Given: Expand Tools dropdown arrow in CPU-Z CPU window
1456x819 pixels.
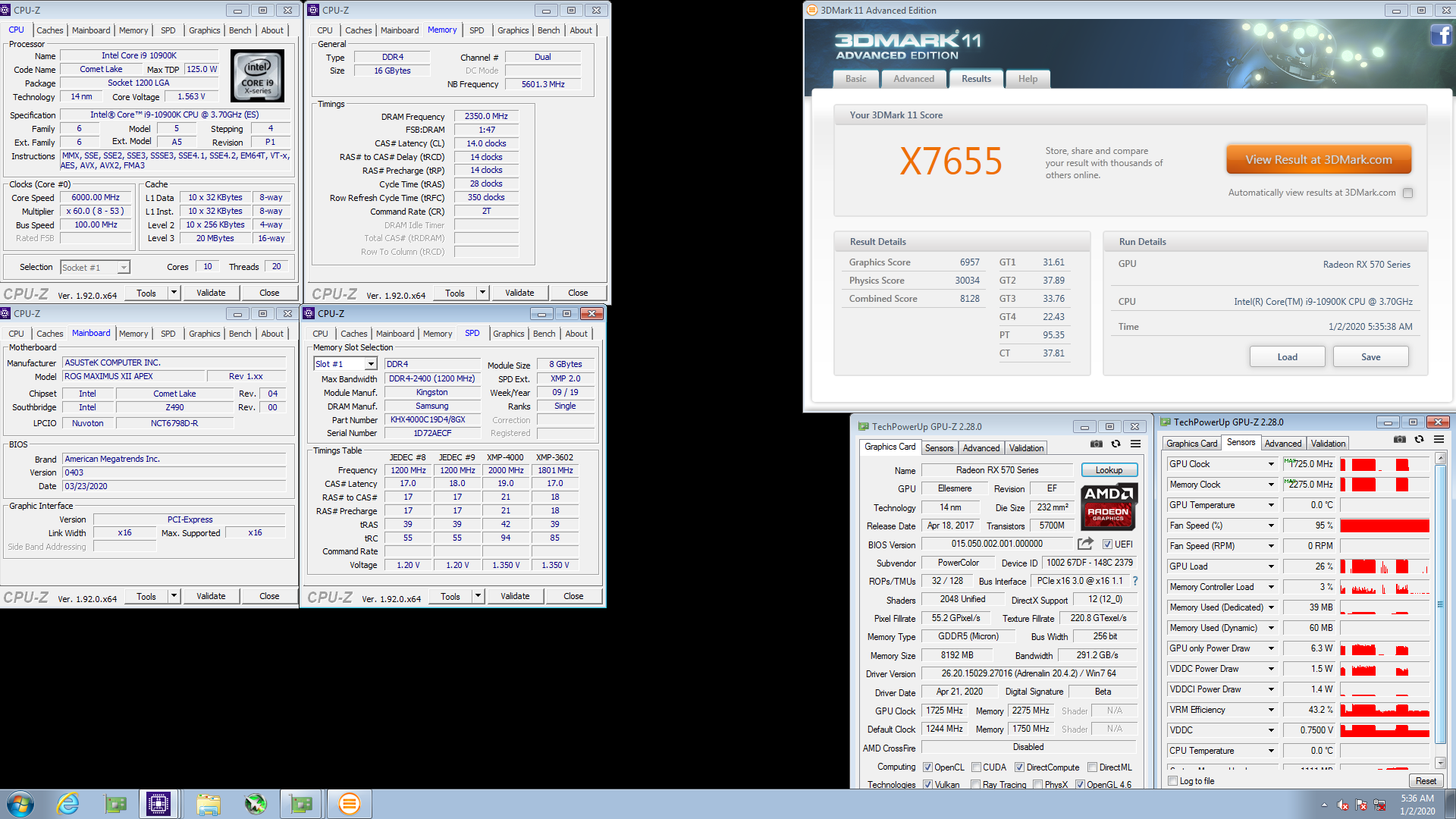Looking at the screenshot, I should 174,293.
